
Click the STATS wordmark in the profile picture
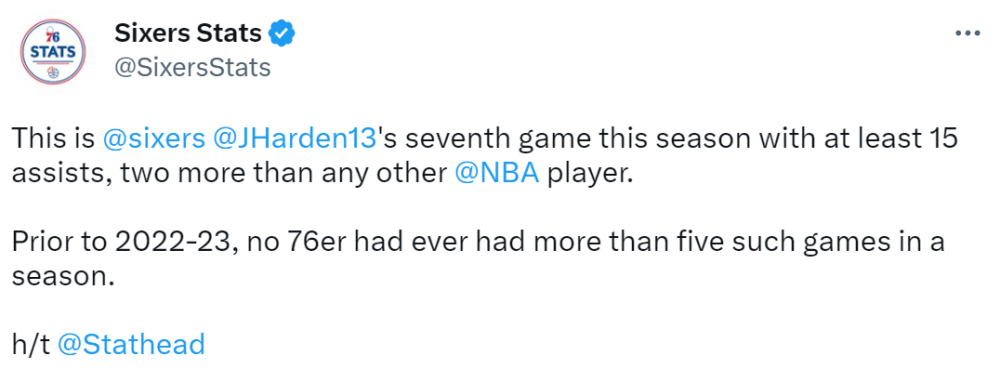coord(53,52)
